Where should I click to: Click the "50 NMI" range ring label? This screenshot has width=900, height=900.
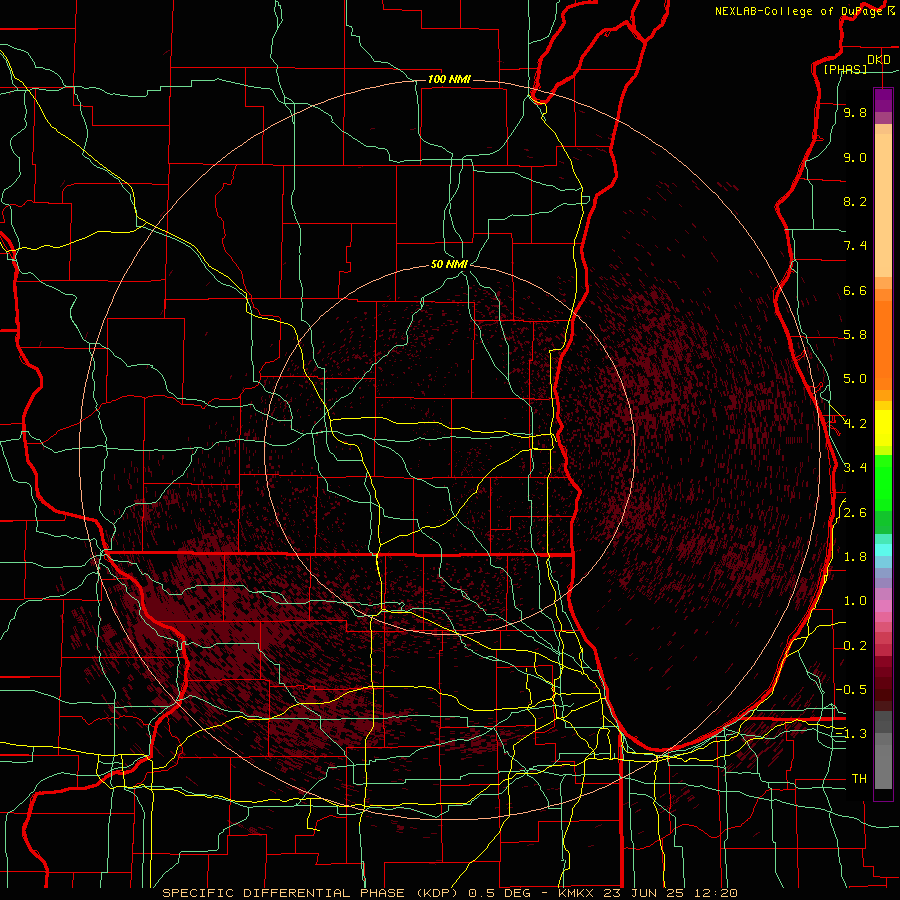[449, 265]
